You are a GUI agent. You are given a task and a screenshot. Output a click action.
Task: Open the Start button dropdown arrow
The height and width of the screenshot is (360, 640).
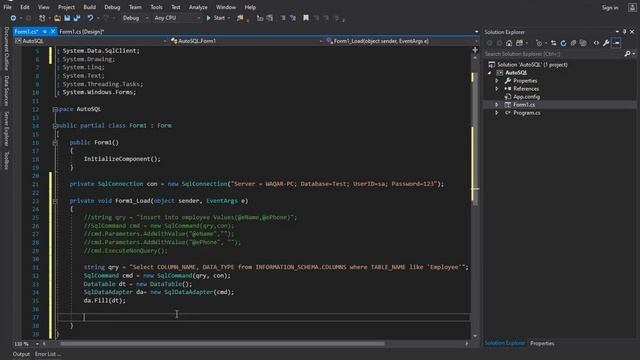click(x=229, y=18)
